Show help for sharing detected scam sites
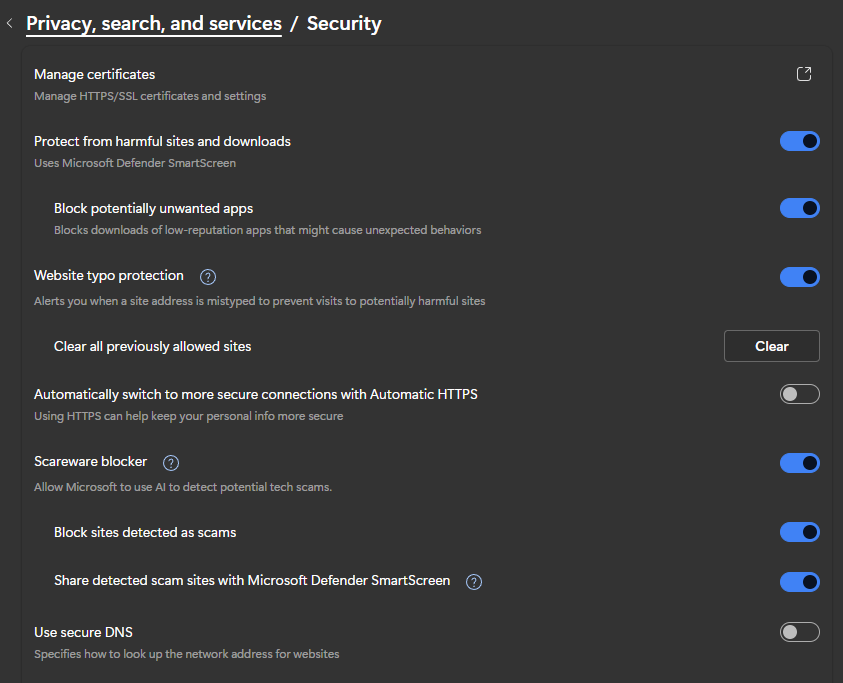 474,582
